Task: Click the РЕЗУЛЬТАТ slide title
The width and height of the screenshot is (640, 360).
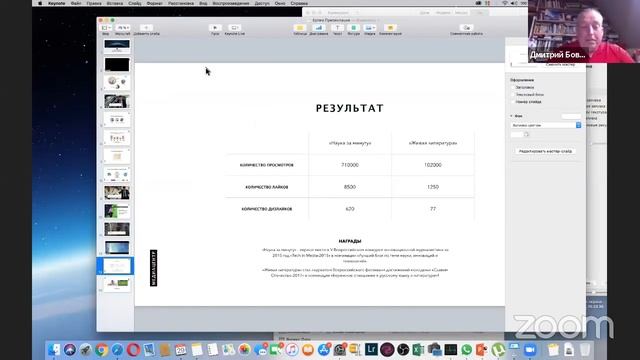Action: pos(350,108)
